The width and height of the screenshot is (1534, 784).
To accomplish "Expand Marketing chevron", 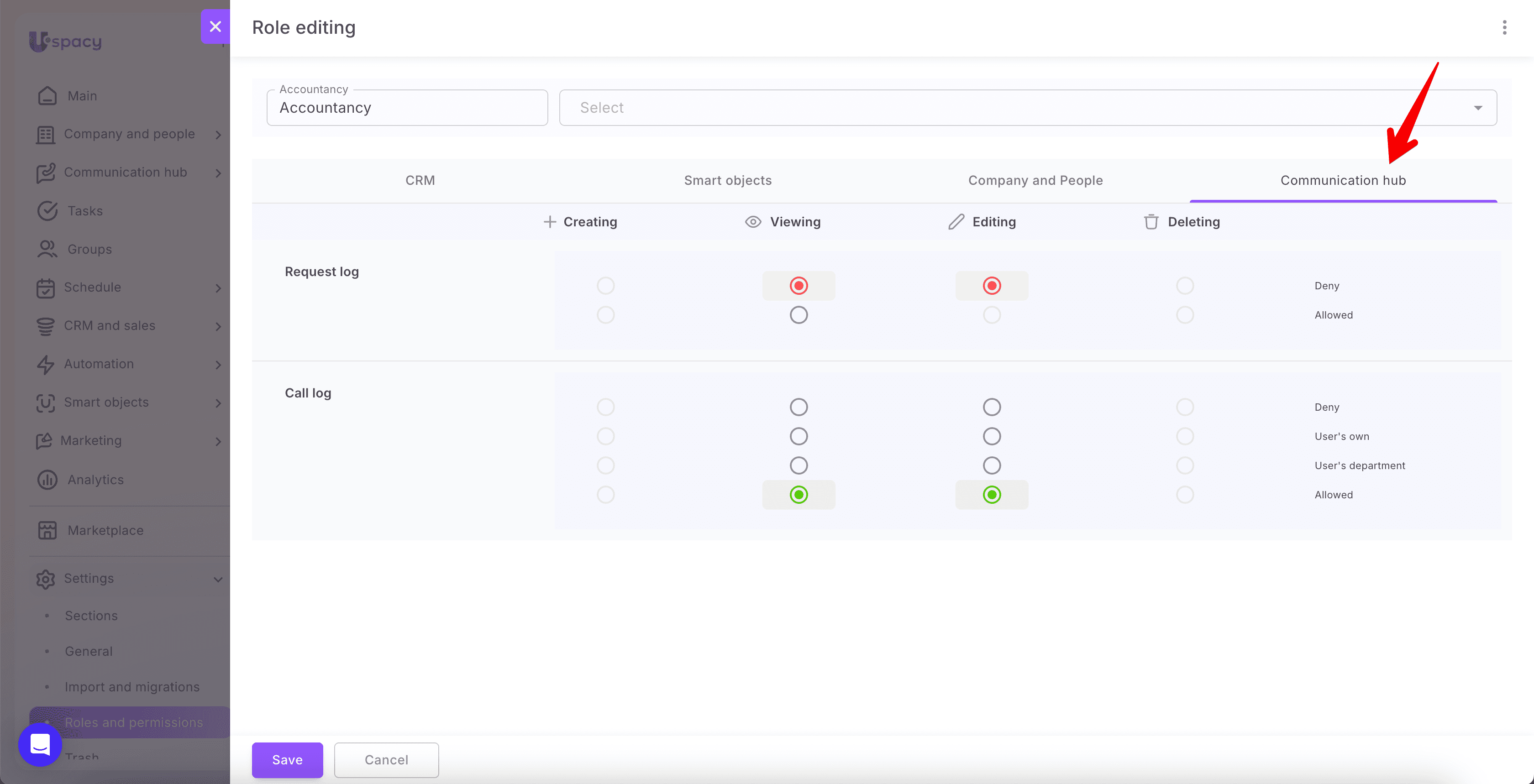I will point(218,441).
